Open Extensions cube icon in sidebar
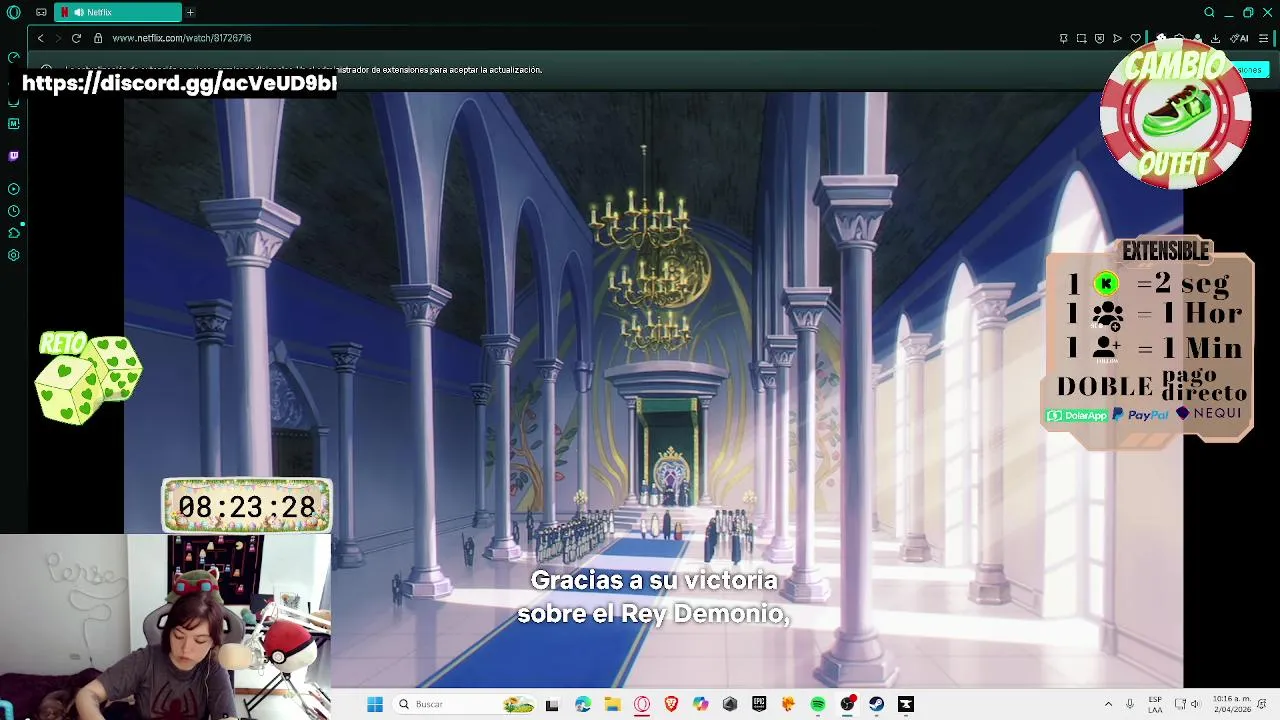 (14, 233)
